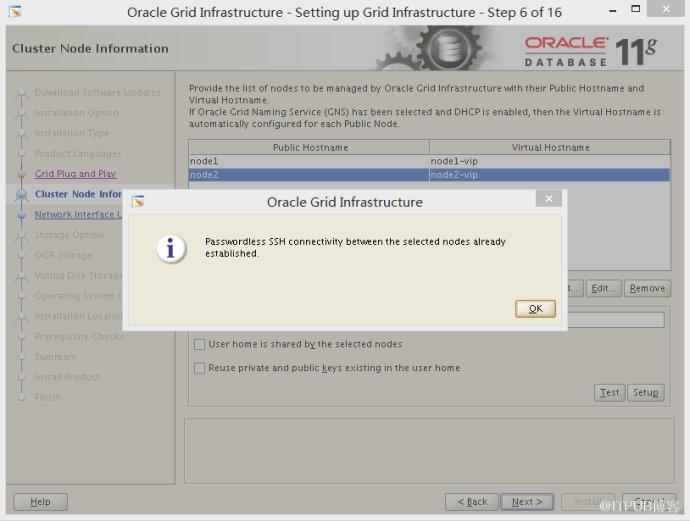Select the node2-vip virtual hostname cell
This screenshot has width=690, height=521.
pyautogui.click(x=550, y=175)
